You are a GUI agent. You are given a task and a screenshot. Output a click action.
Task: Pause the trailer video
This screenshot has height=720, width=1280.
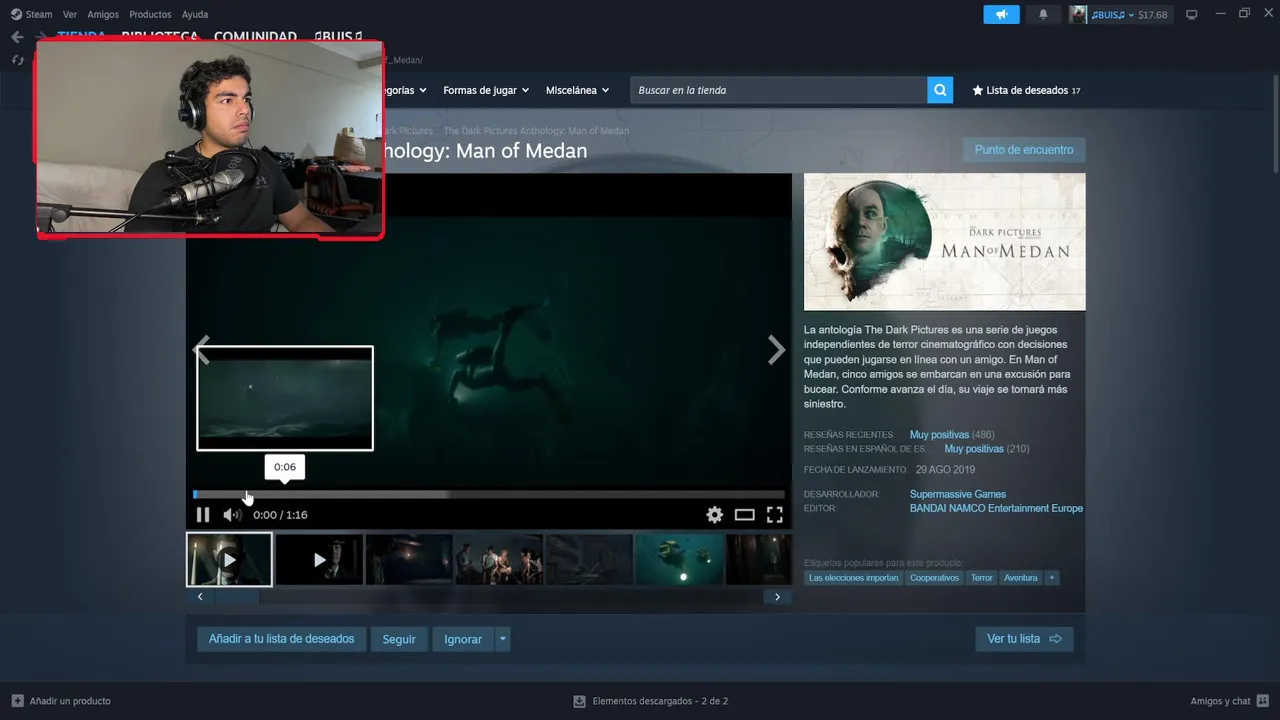click(x=203, y=515)
